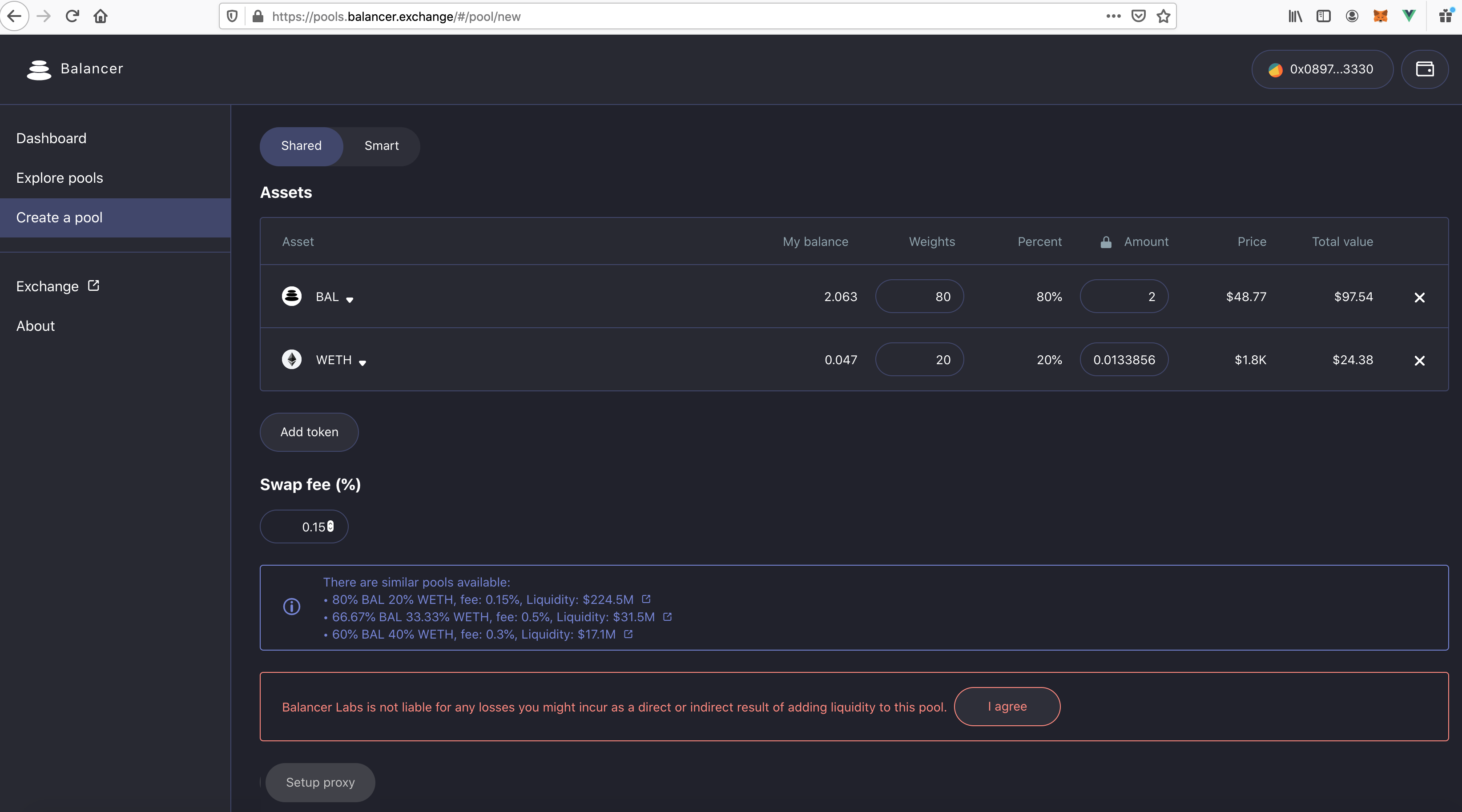The height and width of the screenshot is (812, 1462).
Task: Click the $48.77 BAL price
Action: 1246,297
